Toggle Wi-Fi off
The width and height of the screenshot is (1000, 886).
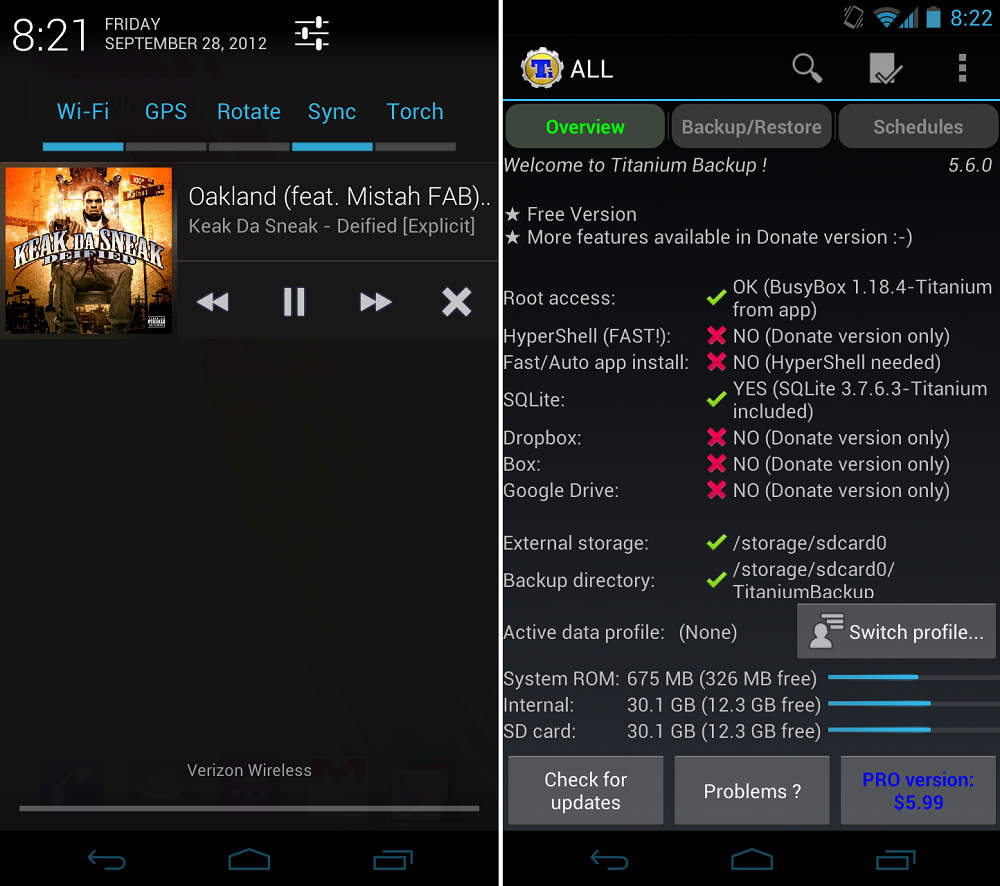click(x=83, y=113)
